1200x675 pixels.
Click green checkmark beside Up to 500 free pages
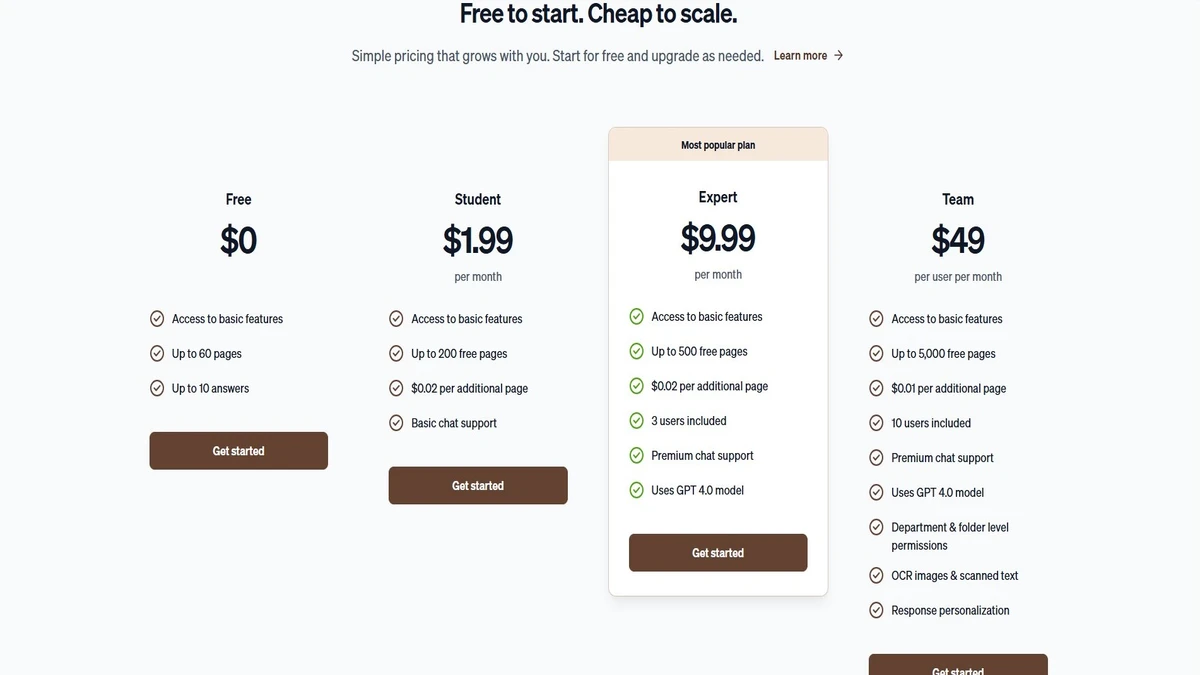(636, 351)
